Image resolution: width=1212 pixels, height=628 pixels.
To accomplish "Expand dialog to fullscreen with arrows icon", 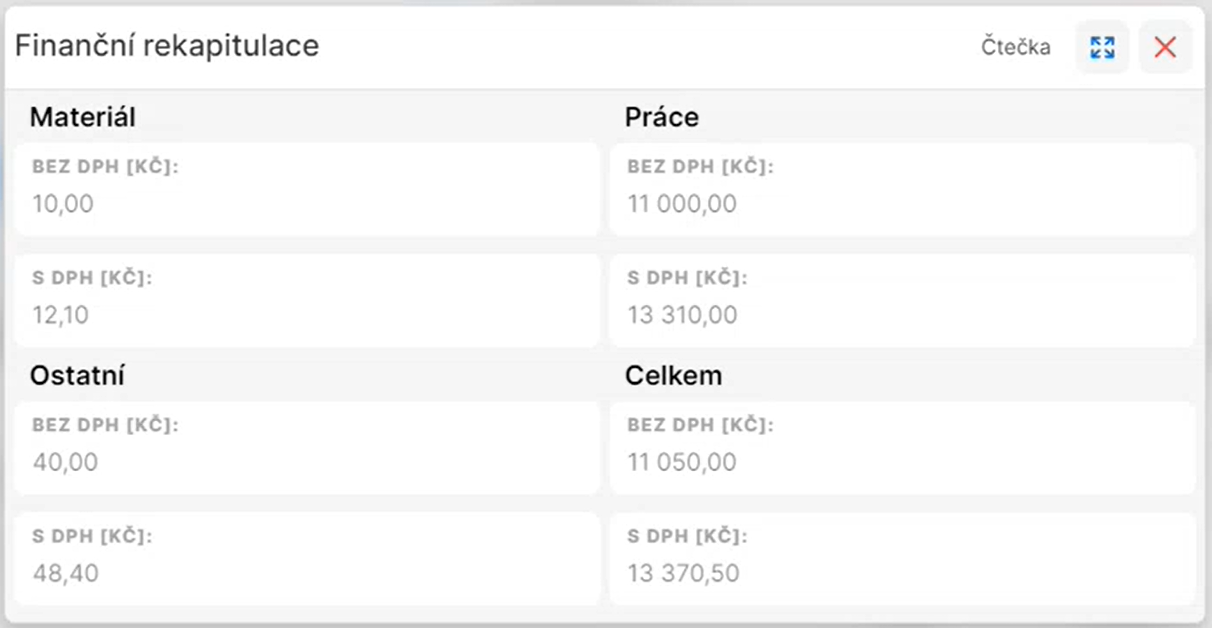I will pos(1102,47).
